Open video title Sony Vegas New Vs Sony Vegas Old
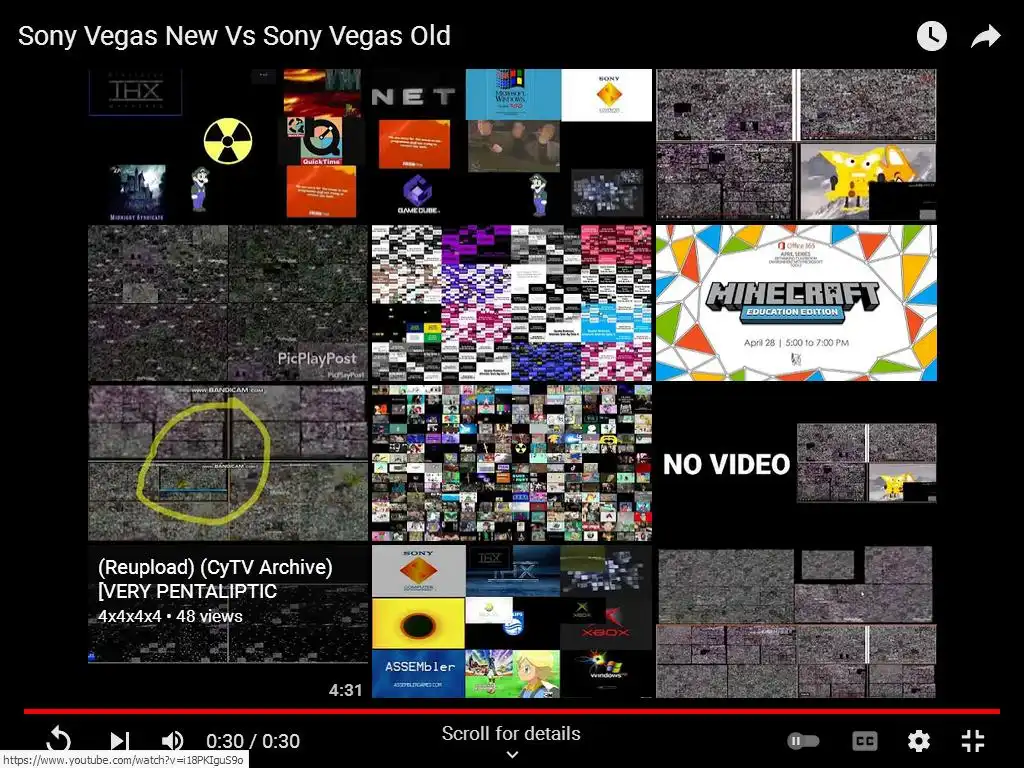 [234, 36]
